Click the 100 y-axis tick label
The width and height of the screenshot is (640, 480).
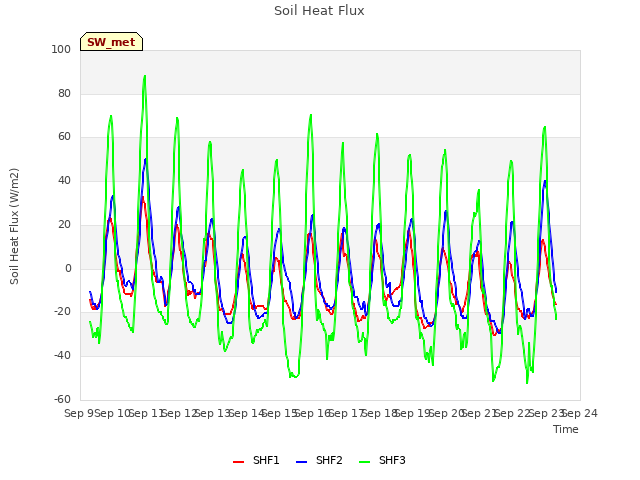(61, 49)
